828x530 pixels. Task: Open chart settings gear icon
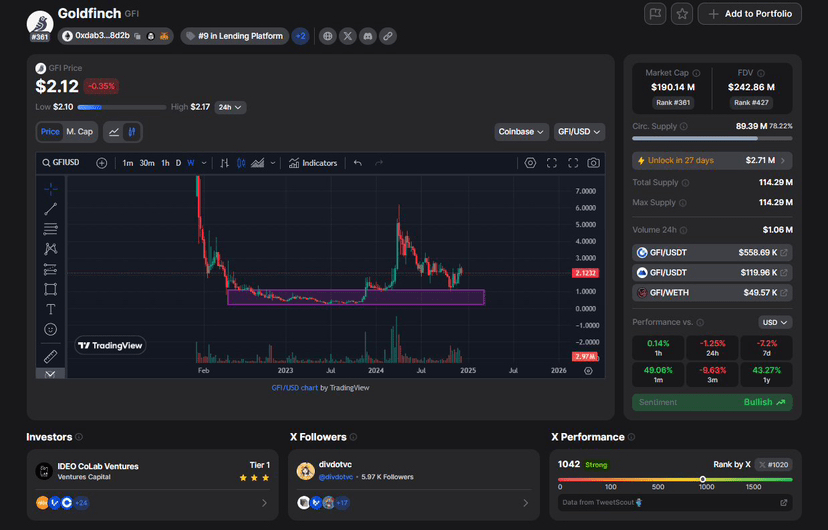530,163
